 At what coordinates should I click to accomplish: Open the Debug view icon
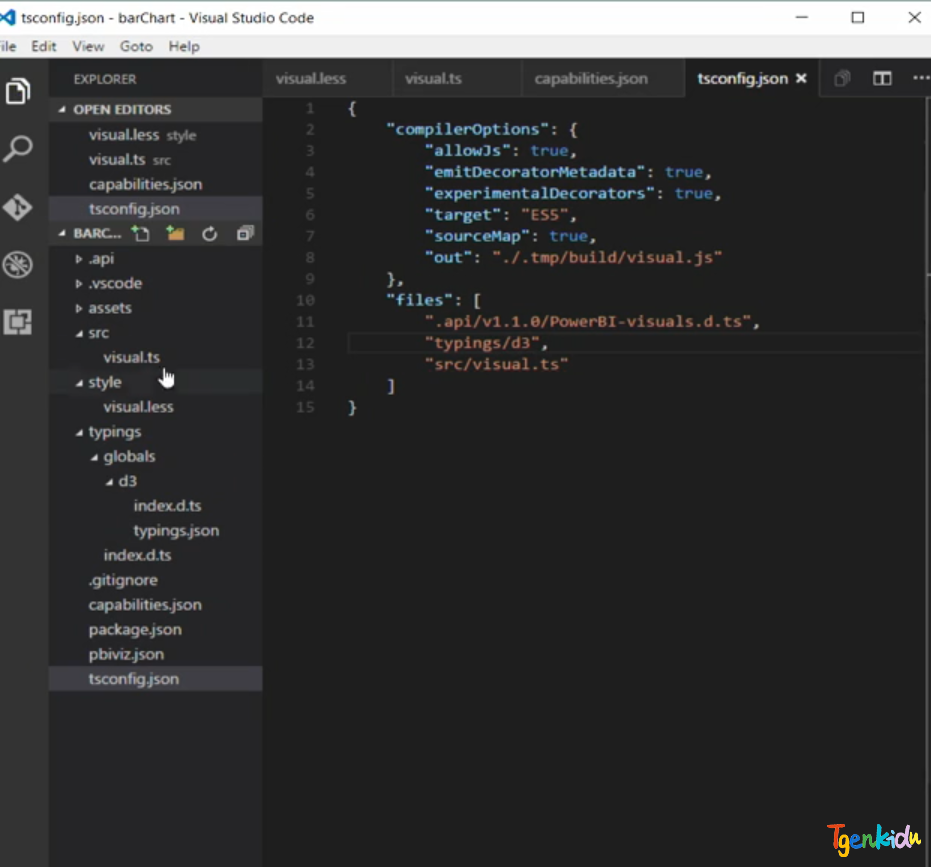point(18,265)
